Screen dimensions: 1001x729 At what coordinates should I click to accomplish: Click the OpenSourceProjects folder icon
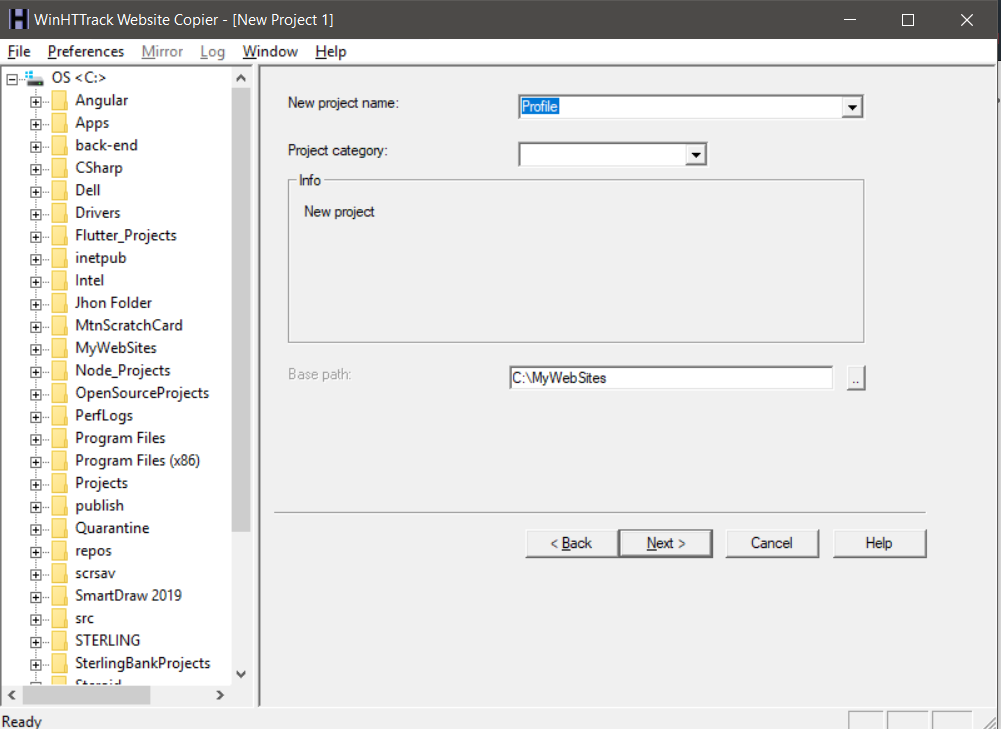(x=59, y=393)
